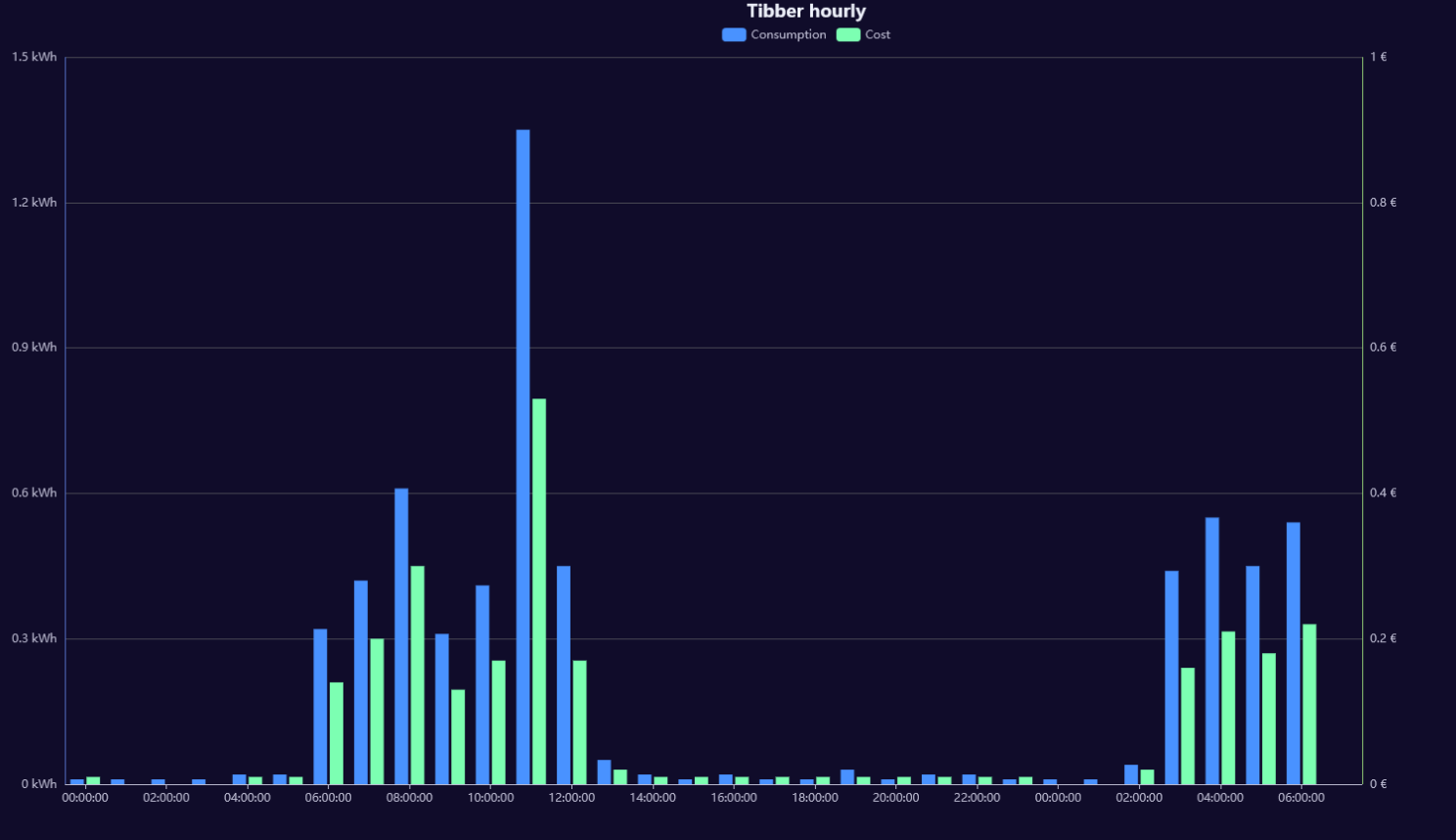1456x840 pixels.
Task: Click the 14:00:00 x-axis label
Action: point(653,798)
